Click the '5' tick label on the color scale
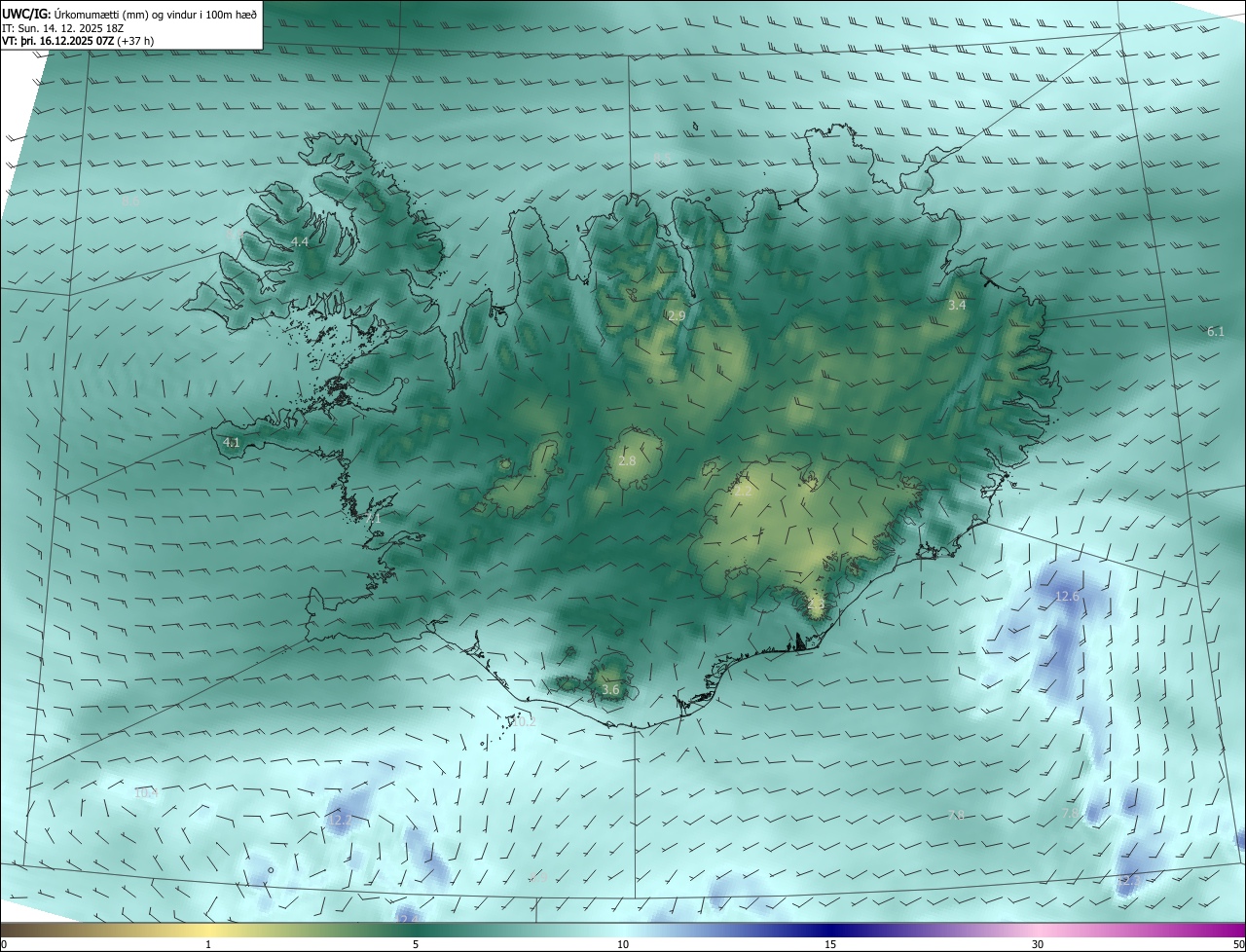The width and height of the screenshot is (1246, 952). (416, 944)
